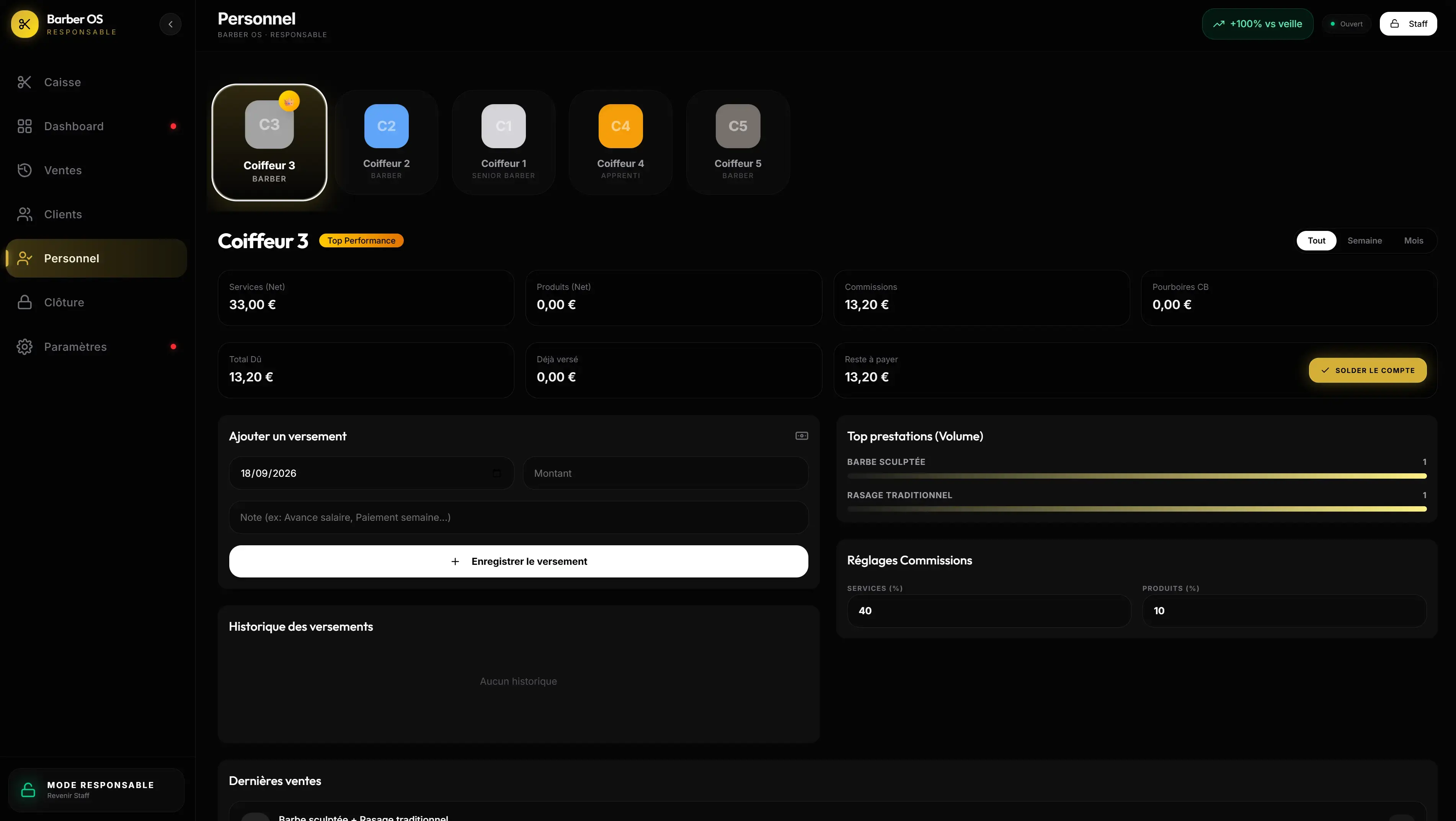
Task: Click the Barbe sculptée volume bar
Action: [x=1137, y=476]
